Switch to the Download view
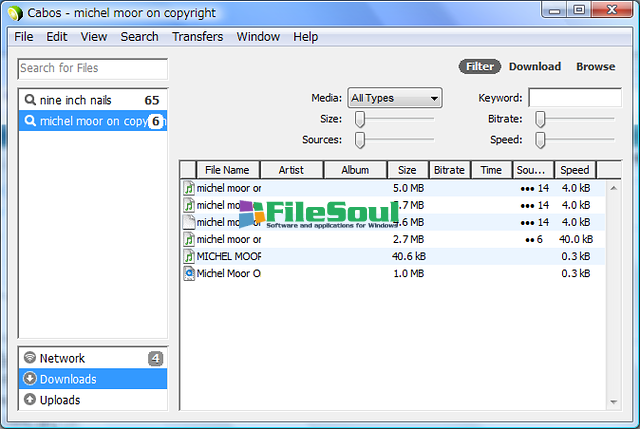 pyautogui.click(x=534, y=67)
